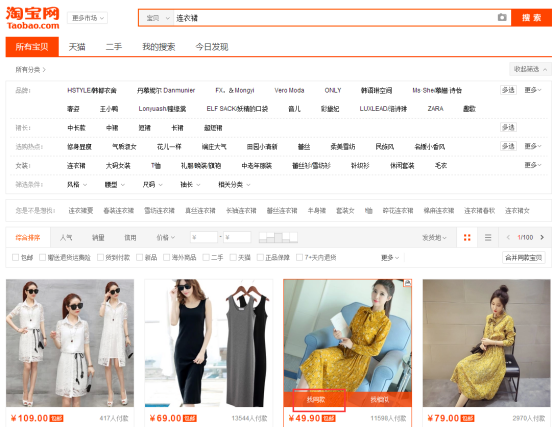Viewport: 554px width, 428px height.
Task: Open the black and gray tank dress photo
Action: coord(209,343)
